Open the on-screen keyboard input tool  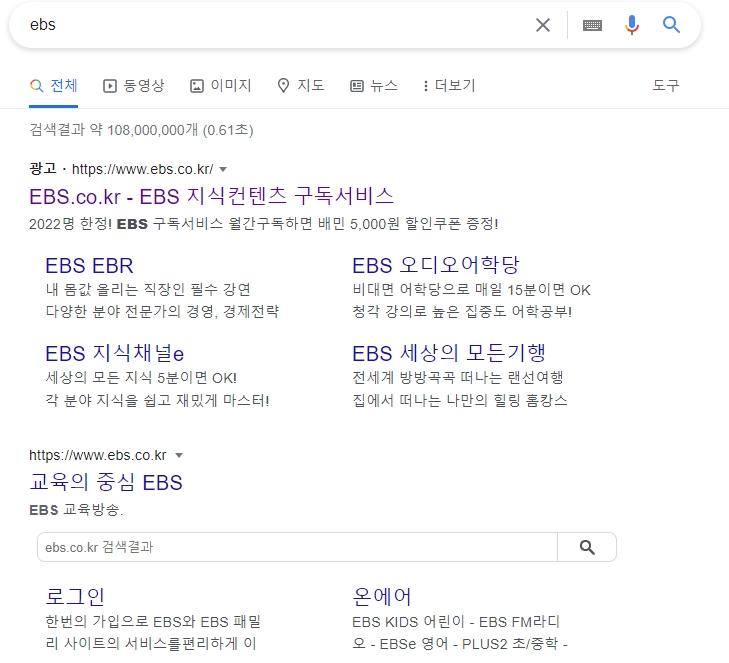tap(592, 25)
